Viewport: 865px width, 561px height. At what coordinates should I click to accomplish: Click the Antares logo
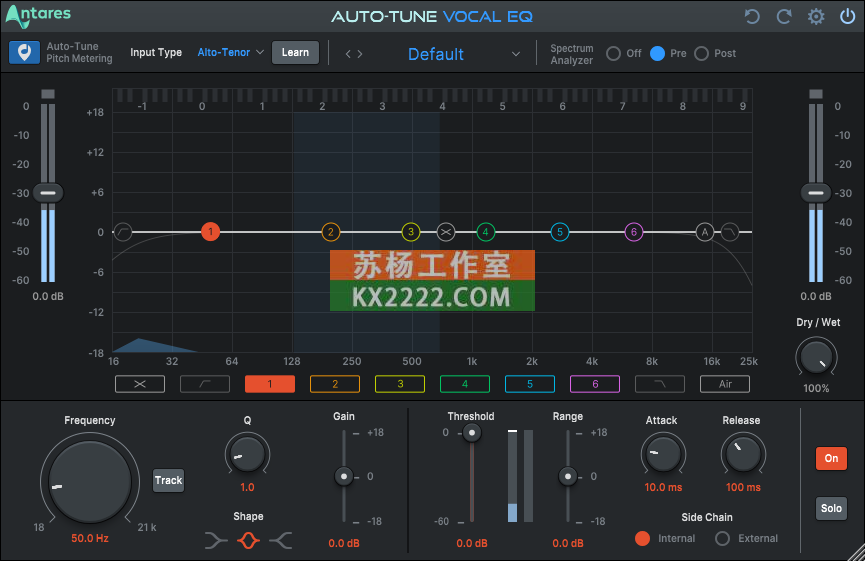point(38,15)
